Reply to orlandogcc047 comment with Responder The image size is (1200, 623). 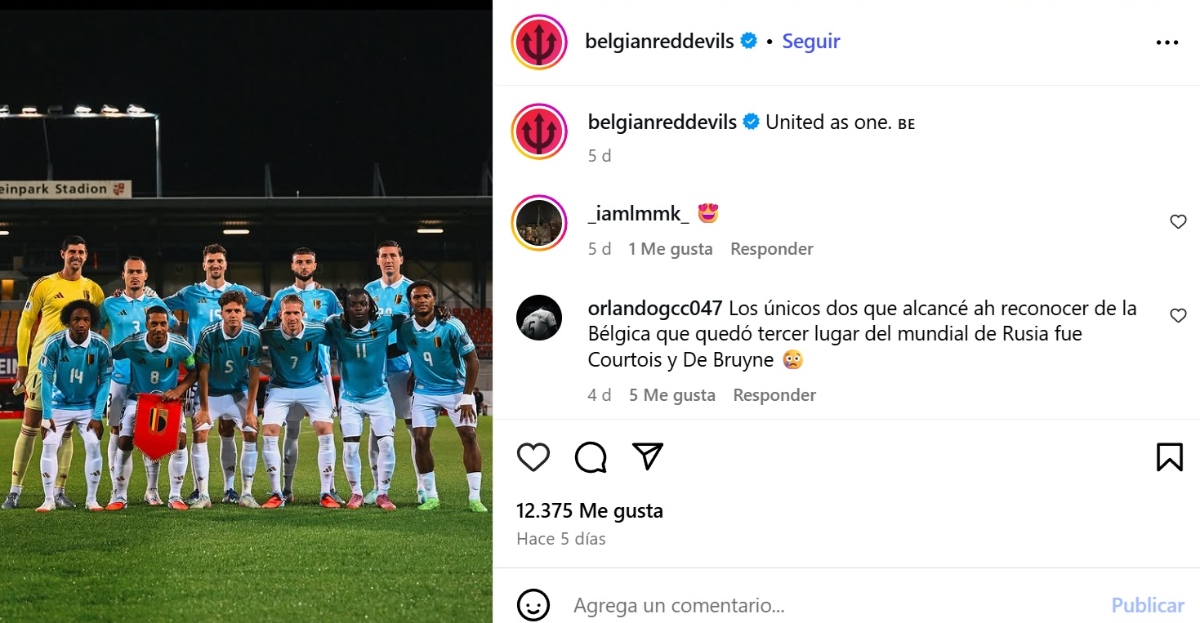[x=775, y=395]
